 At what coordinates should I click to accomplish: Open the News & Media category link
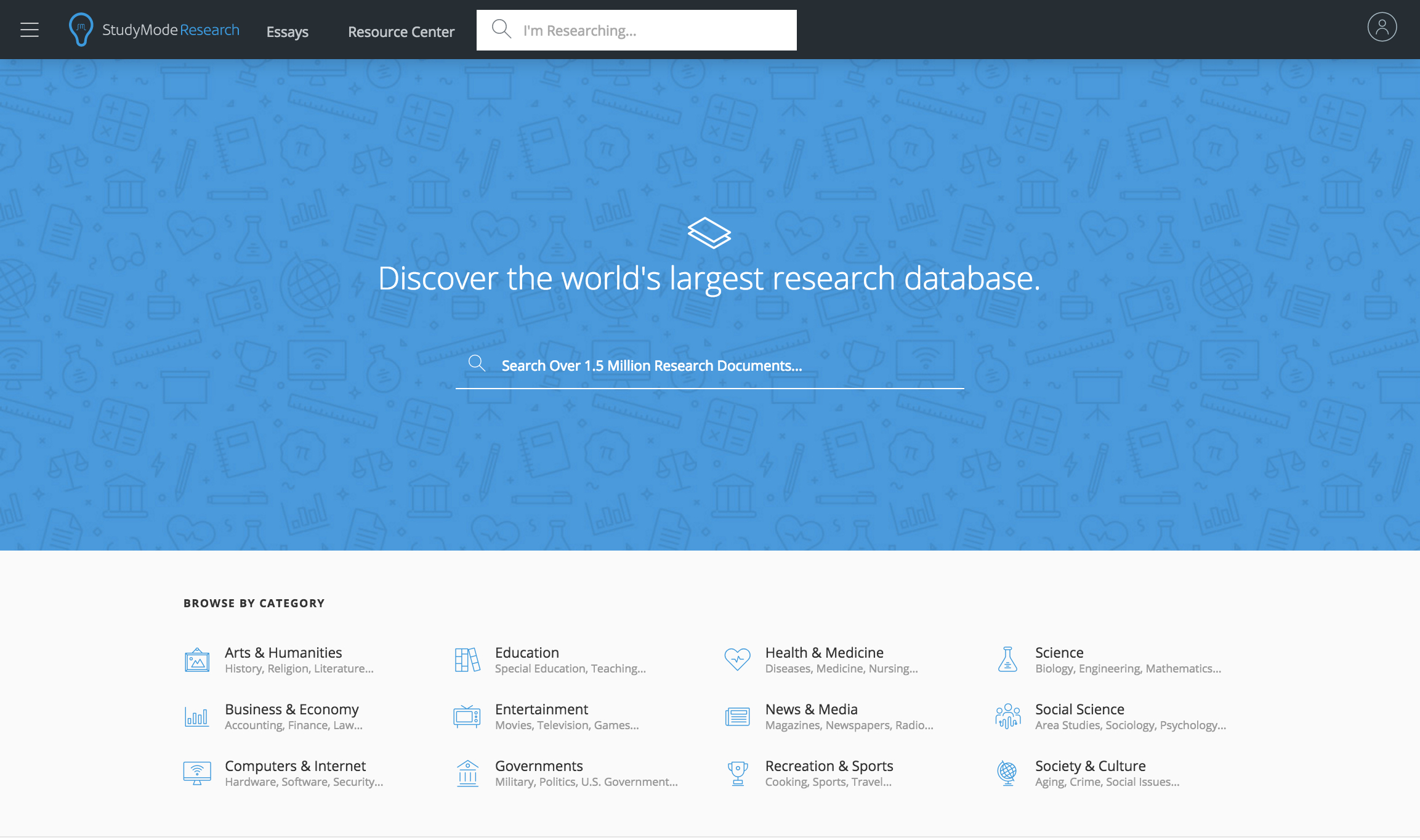tap(812, 709)
